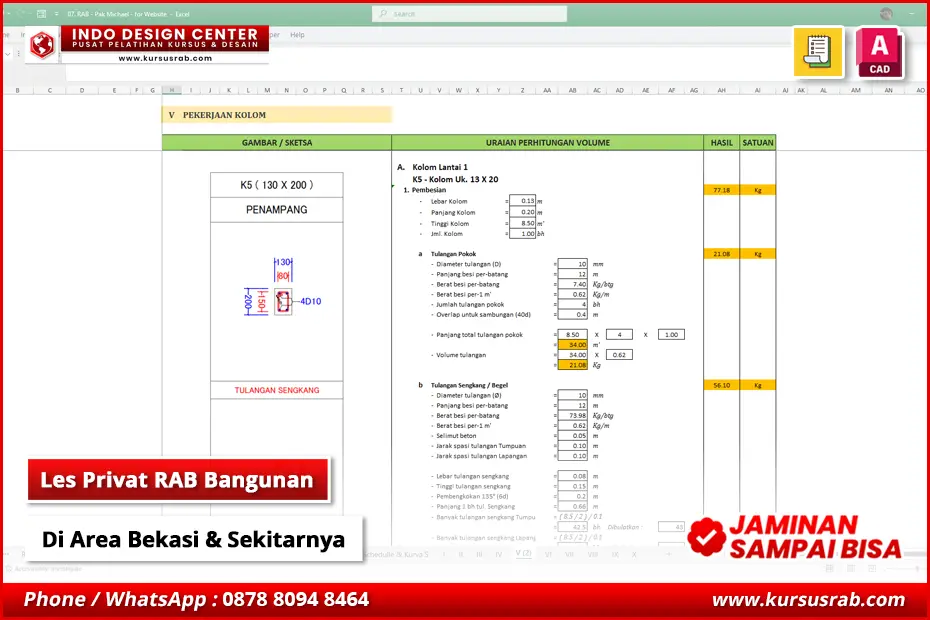930x620 pixels.
Task: Add a new sheet with the plus button
Action: coord(668,554)
